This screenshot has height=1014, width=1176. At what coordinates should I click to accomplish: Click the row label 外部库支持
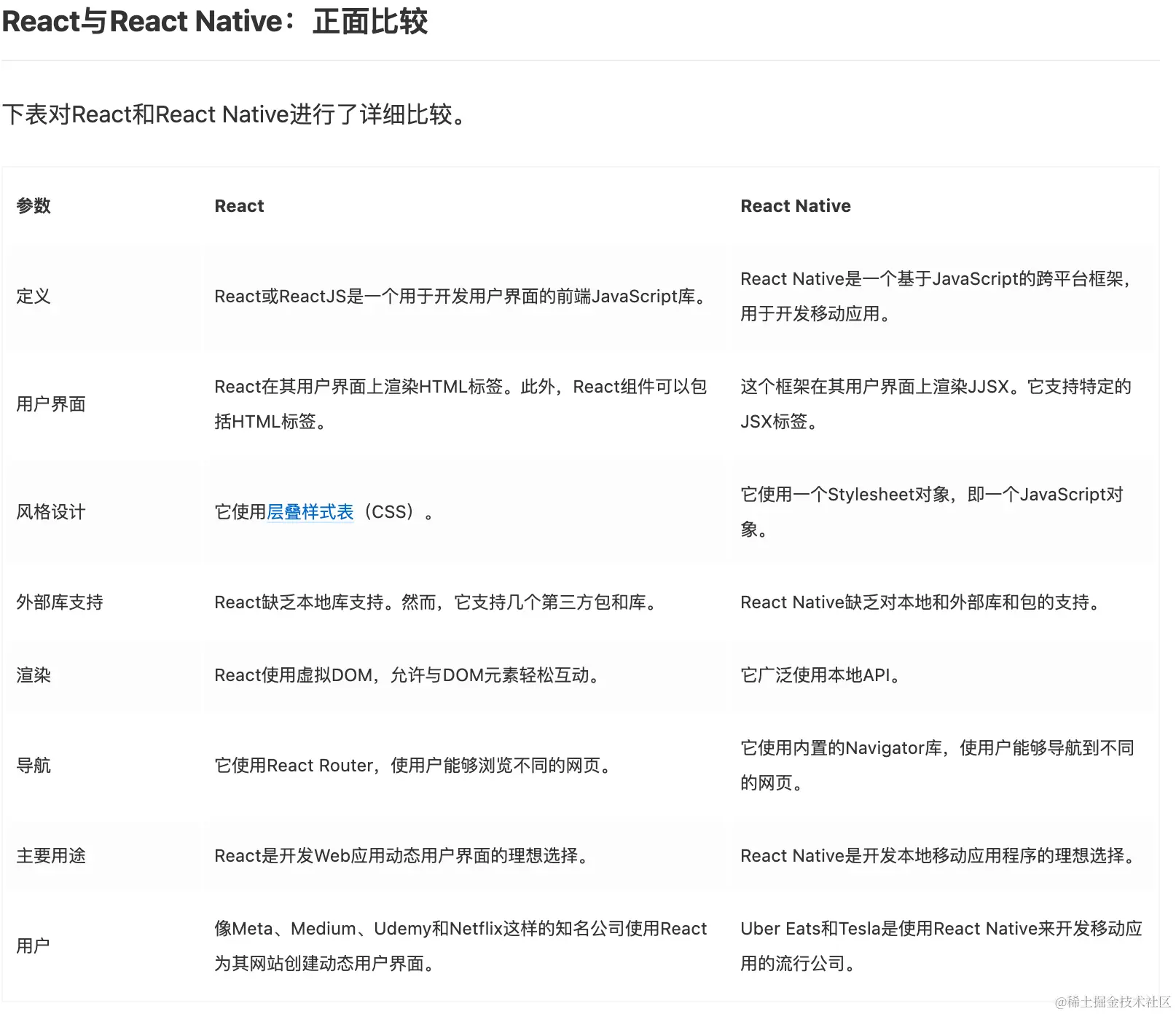(x=60, y=602)
